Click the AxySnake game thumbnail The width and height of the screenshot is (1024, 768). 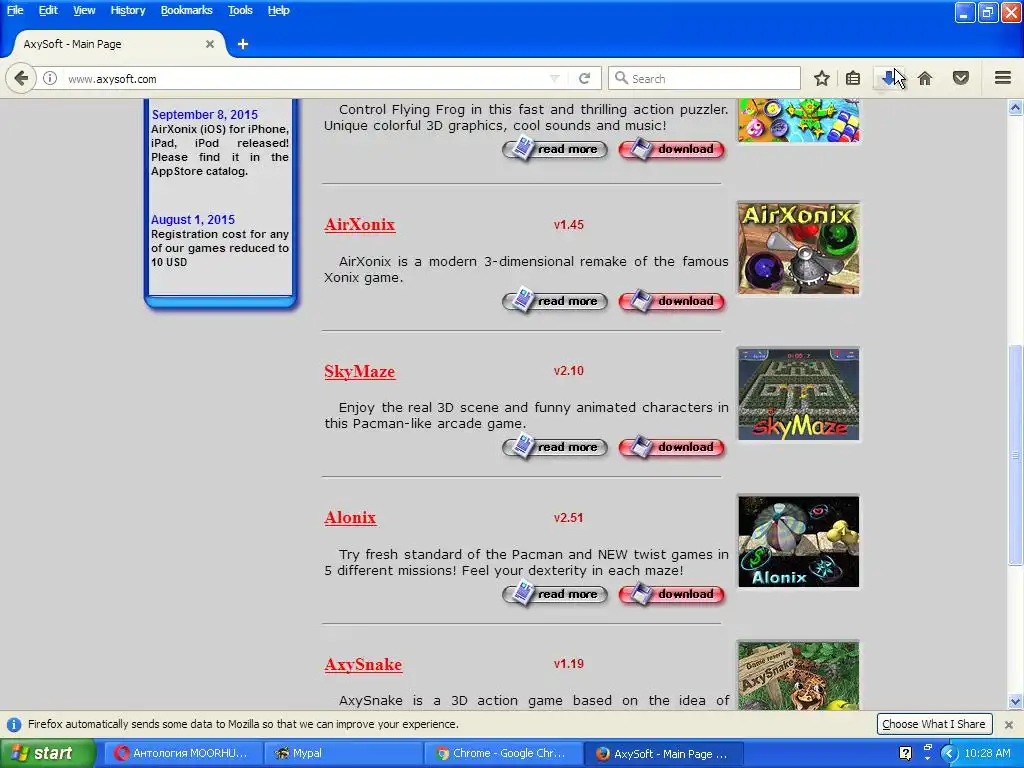(x=799, y=676)
